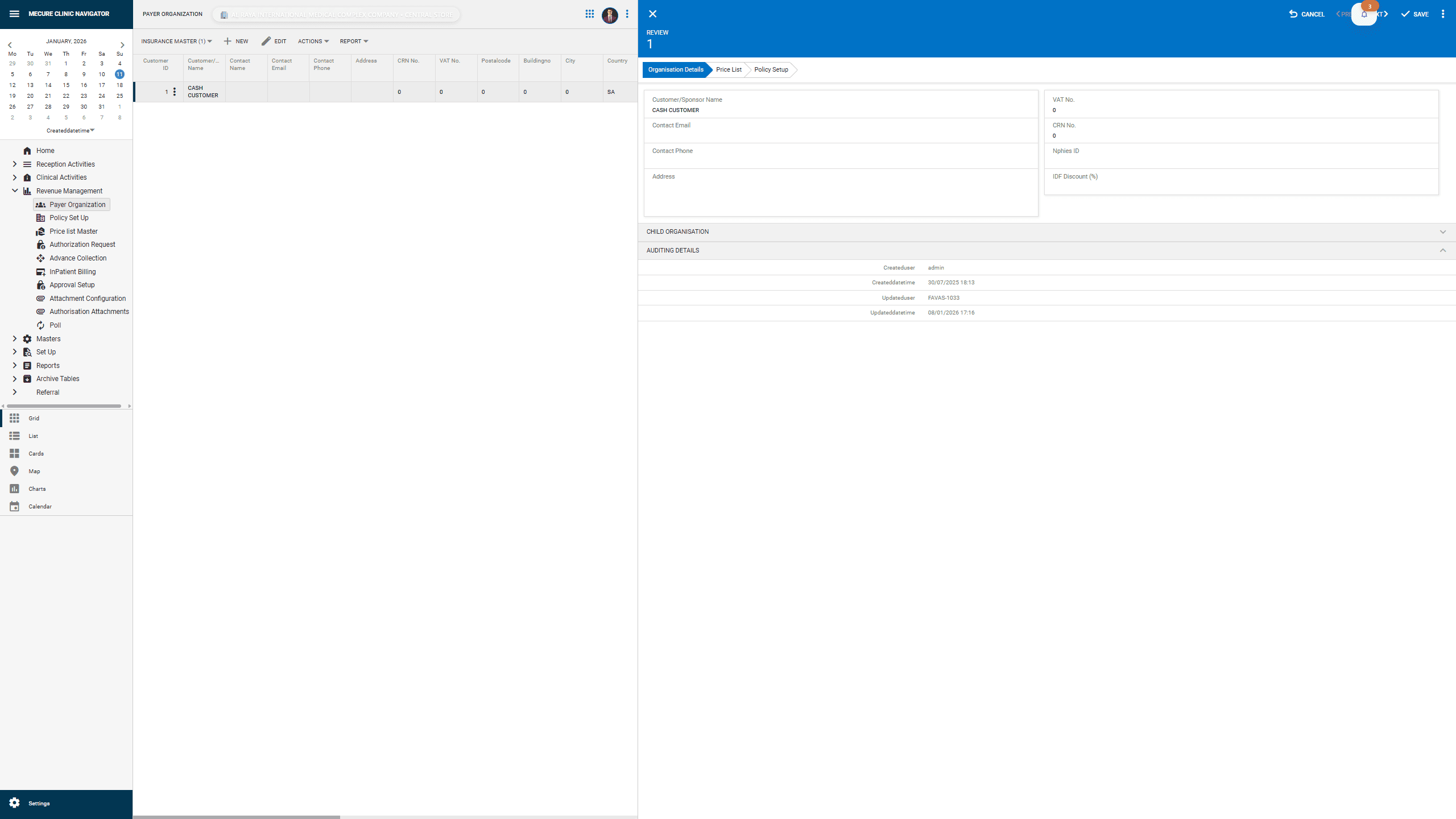Collapse the AUDITING DETAILS section
The height and width of the screenshot is (819, 1456).
point(1442,250)
